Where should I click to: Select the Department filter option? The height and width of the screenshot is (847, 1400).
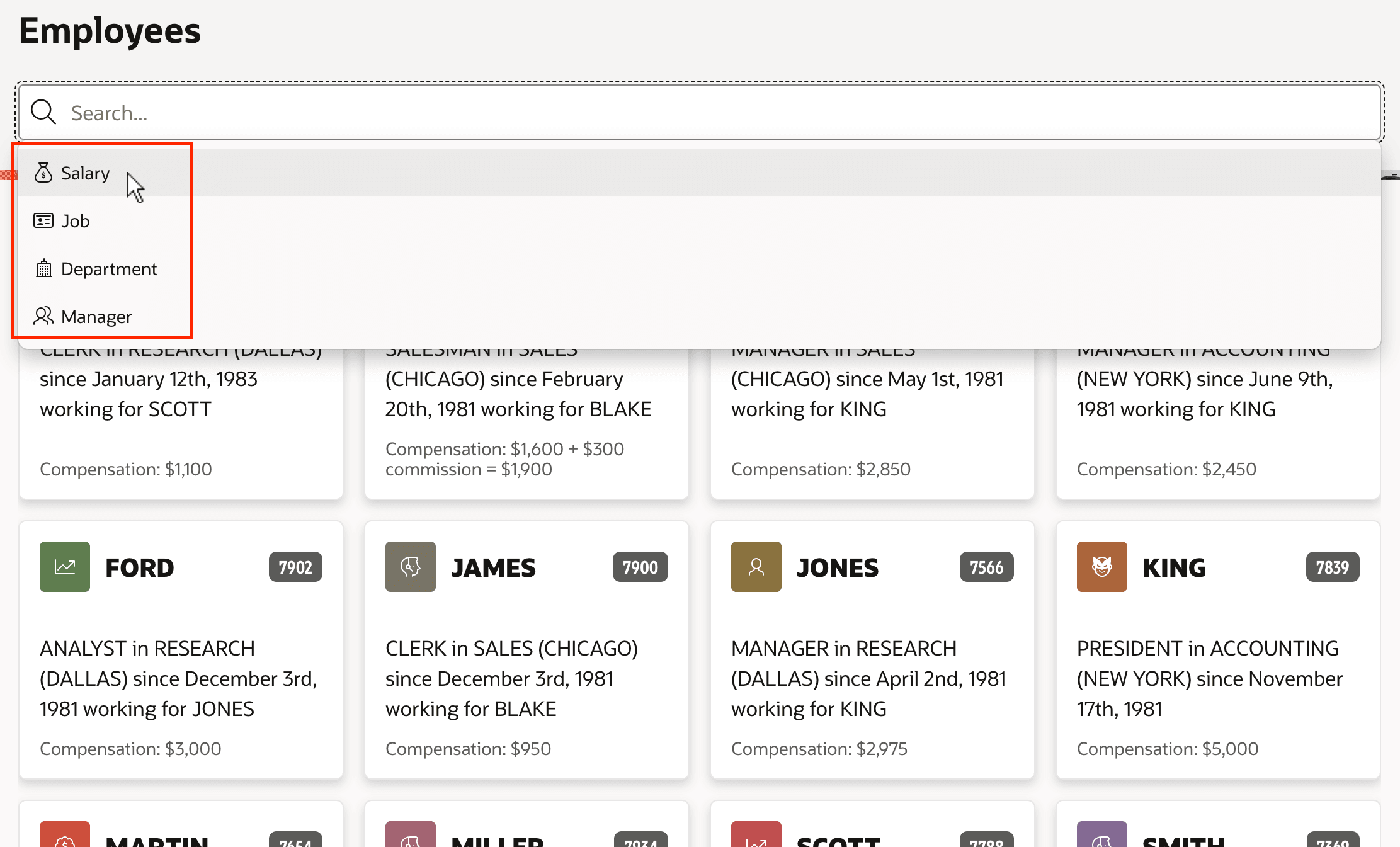pyautogui.click(x=700, y=269)
